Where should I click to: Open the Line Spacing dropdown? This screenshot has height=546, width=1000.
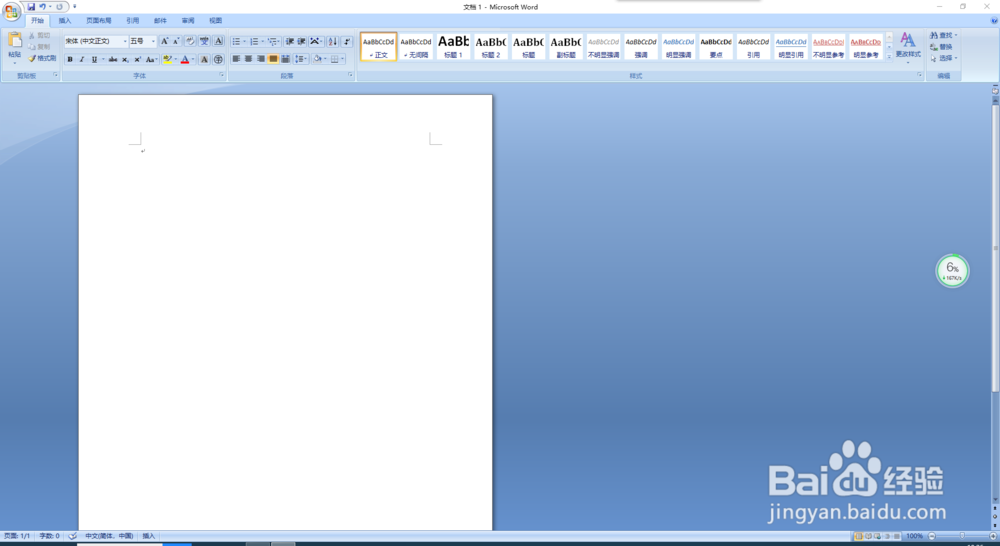point(301,59)
